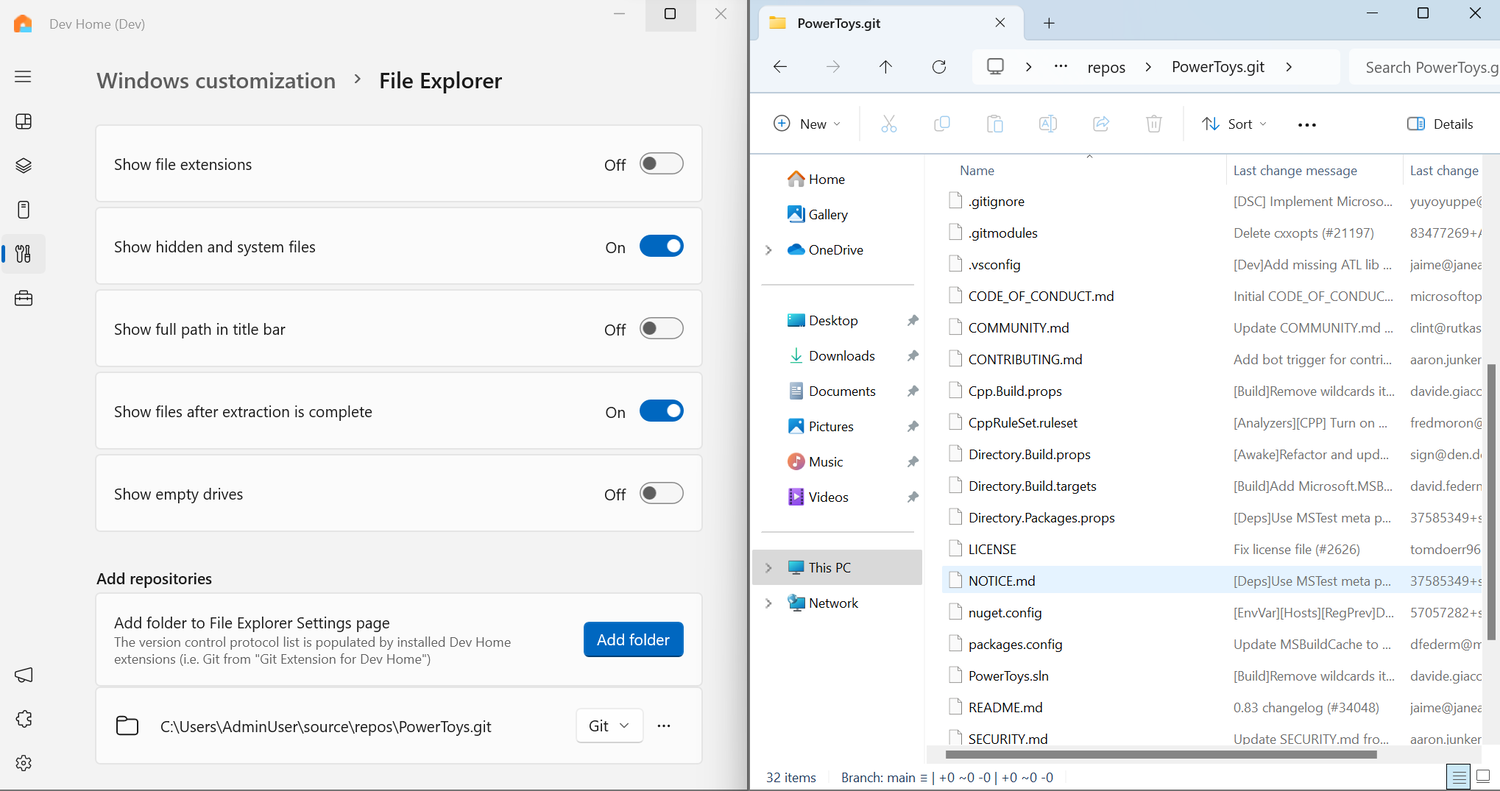Click the Share icon in the Explorer toolbar
The width and height of the screenshot is (1500, 791).
pyautogui.click(x=1101, y=124)
